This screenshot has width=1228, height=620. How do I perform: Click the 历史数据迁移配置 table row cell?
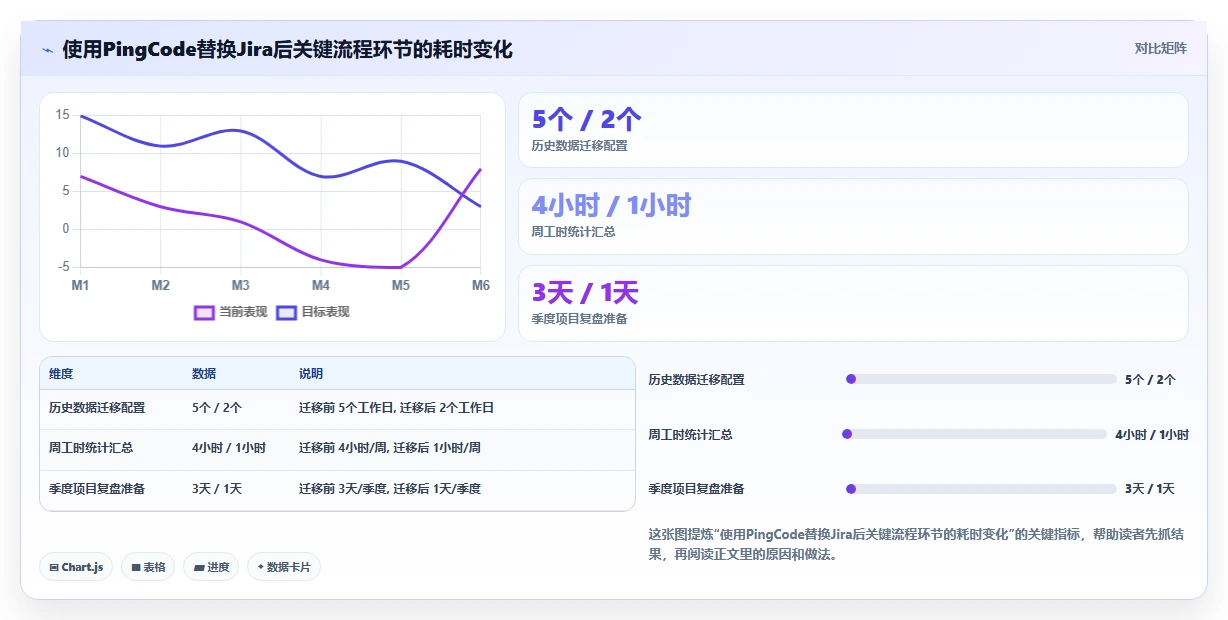[97, 408]
